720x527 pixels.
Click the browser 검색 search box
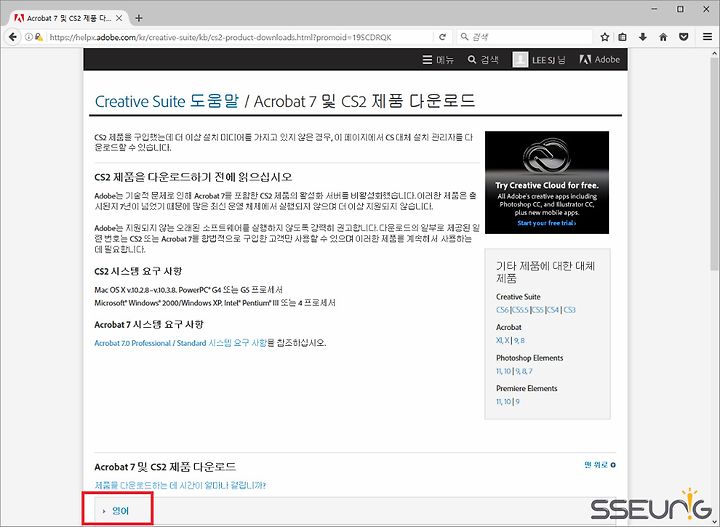(x=525, y=37)
